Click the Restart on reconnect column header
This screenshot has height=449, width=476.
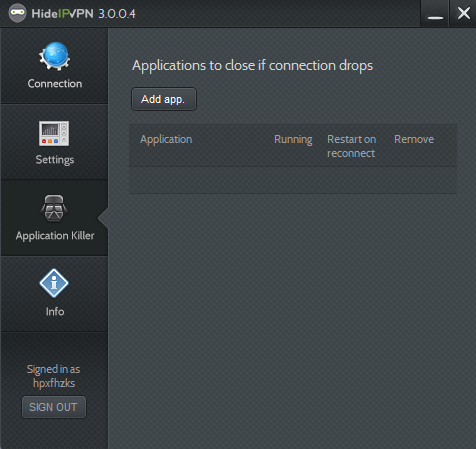pos(351,146)
